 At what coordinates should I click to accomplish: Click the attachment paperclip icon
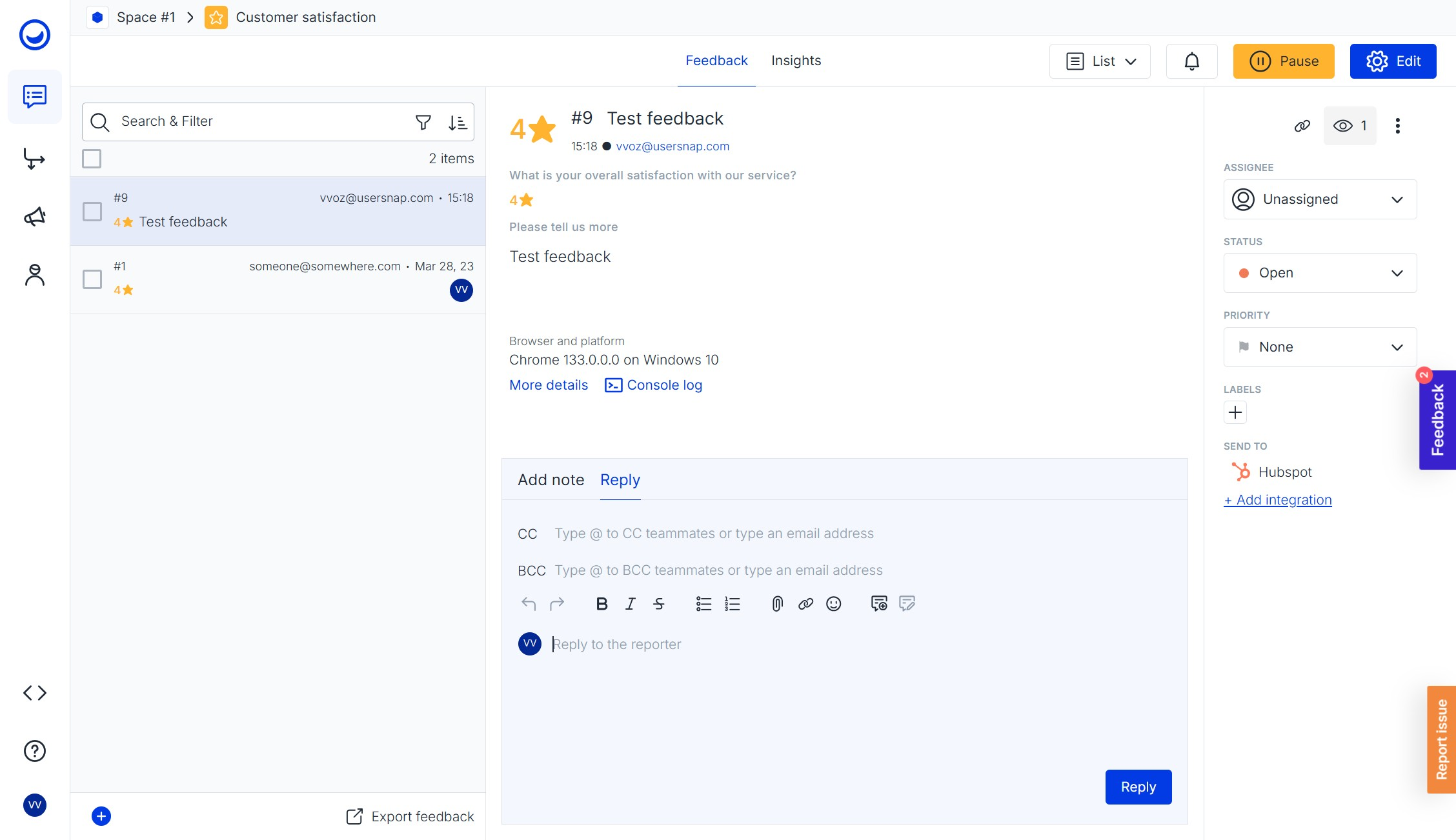[777, 604]
